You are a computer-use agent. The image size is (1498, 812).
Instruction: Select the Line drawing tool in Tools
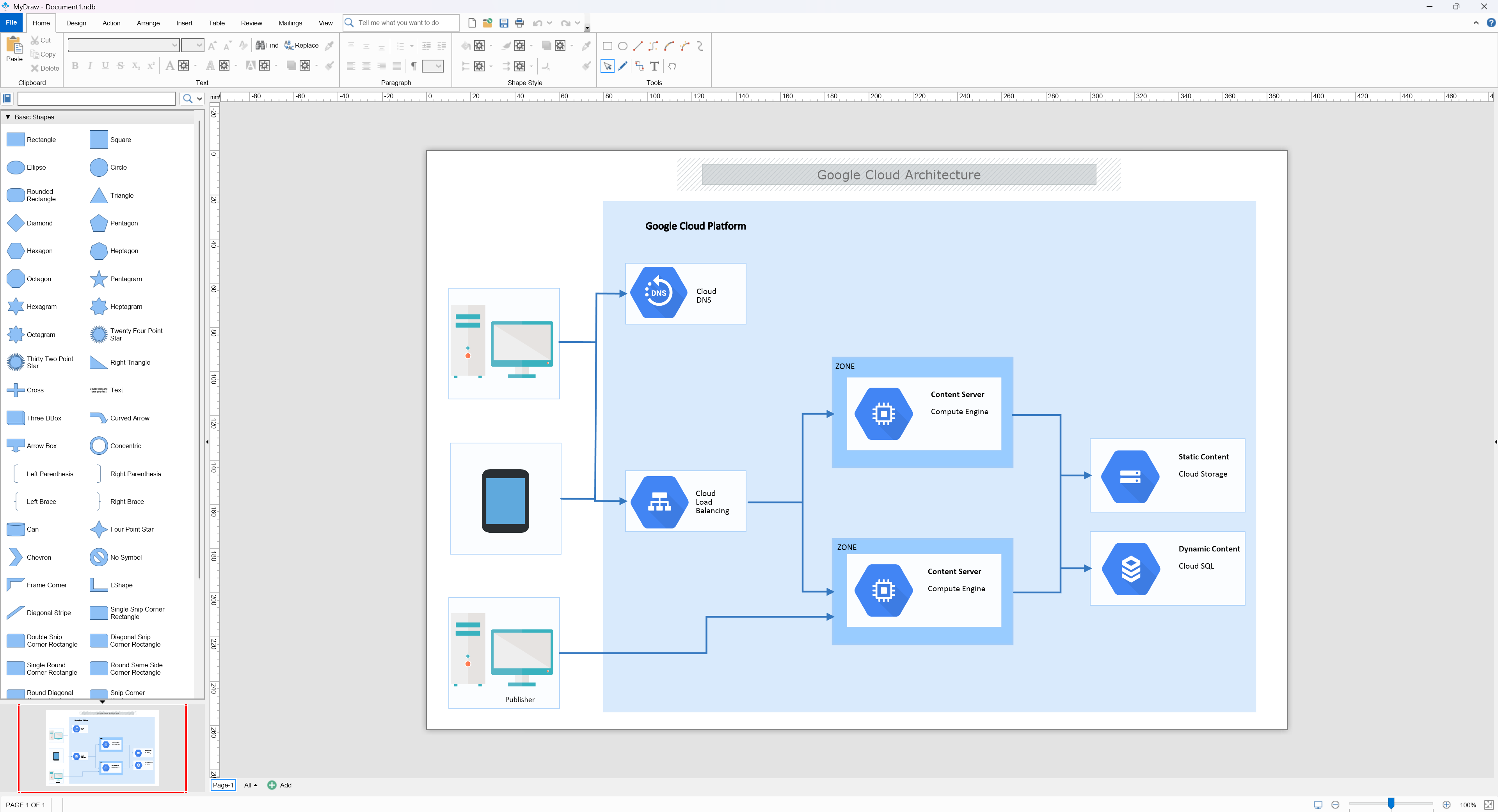(x=638, y=46)
